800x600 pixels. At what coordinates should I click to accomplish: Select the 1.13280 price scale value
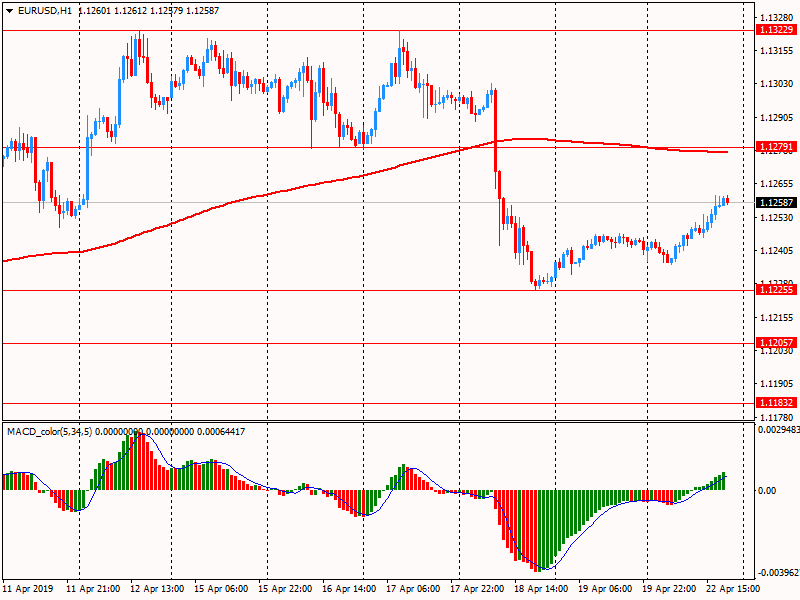click(x=777, y=18)
